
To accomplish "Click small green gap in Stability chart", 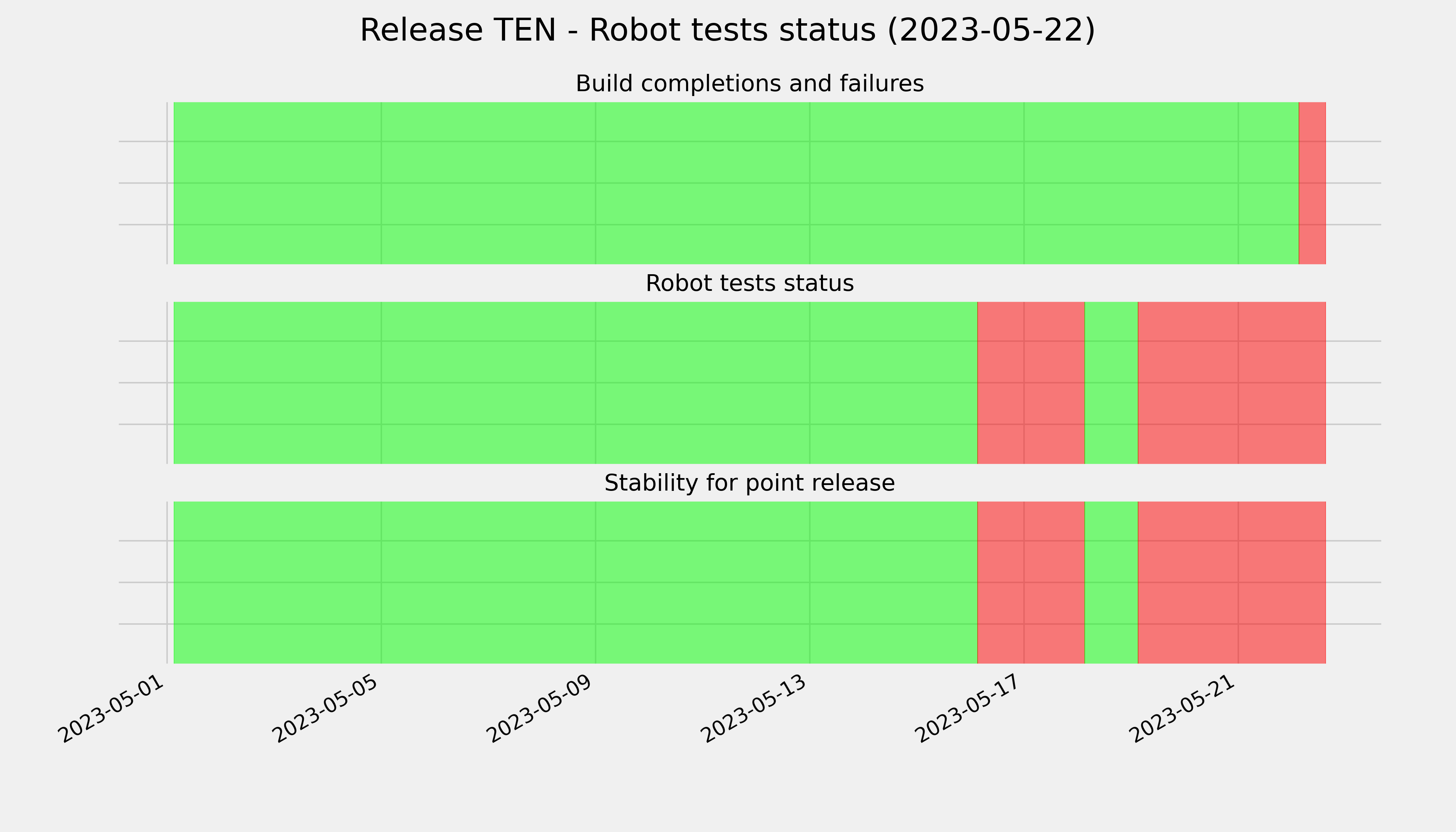I will [x=1111, y=582].
